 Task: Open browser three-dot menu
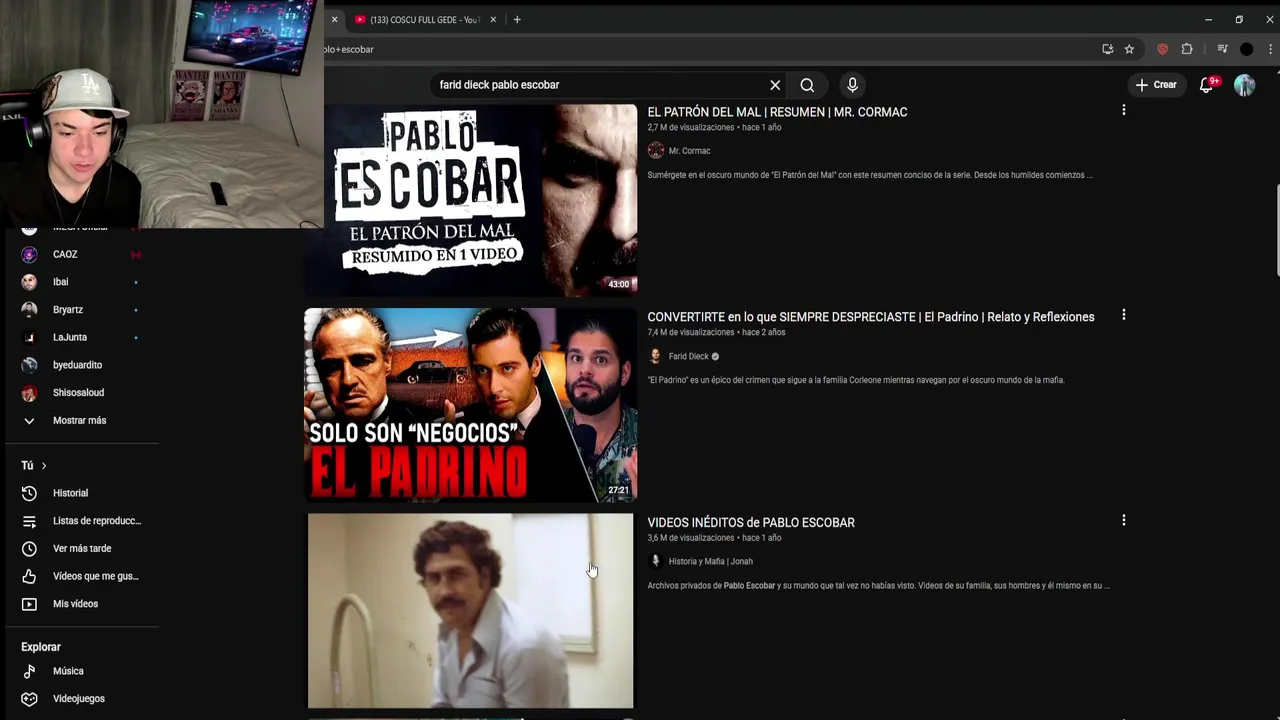tap(1269, 49)
